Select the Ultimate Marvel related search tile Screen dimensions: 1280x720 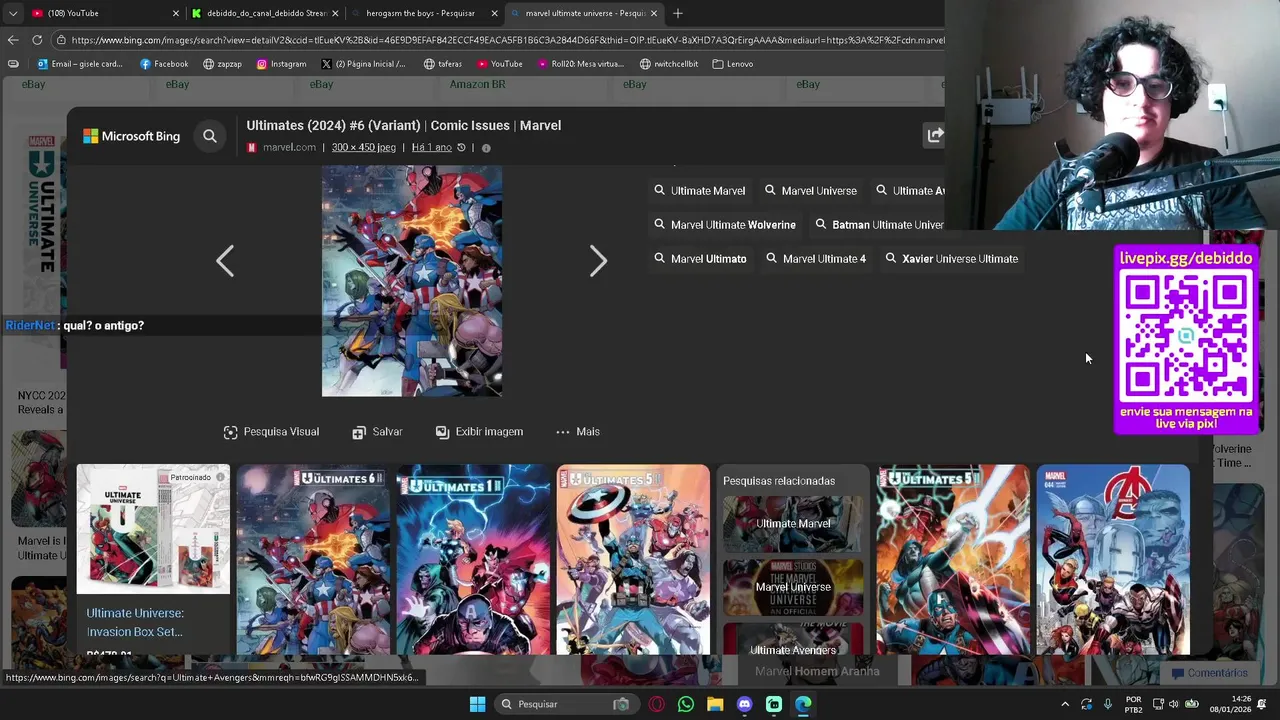click(793, 524)
